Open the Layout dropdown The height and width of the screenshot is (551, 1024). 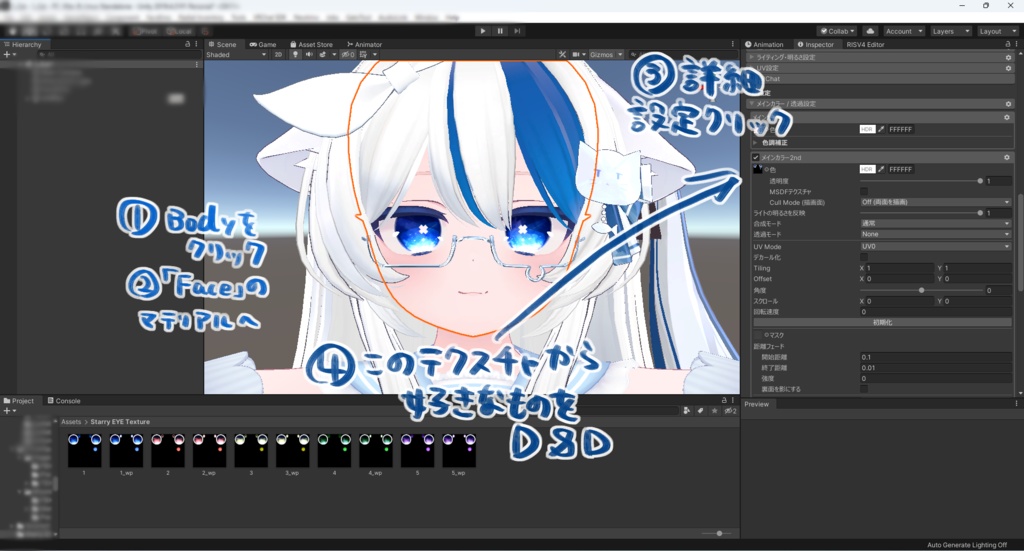click(x=997, y=31)
